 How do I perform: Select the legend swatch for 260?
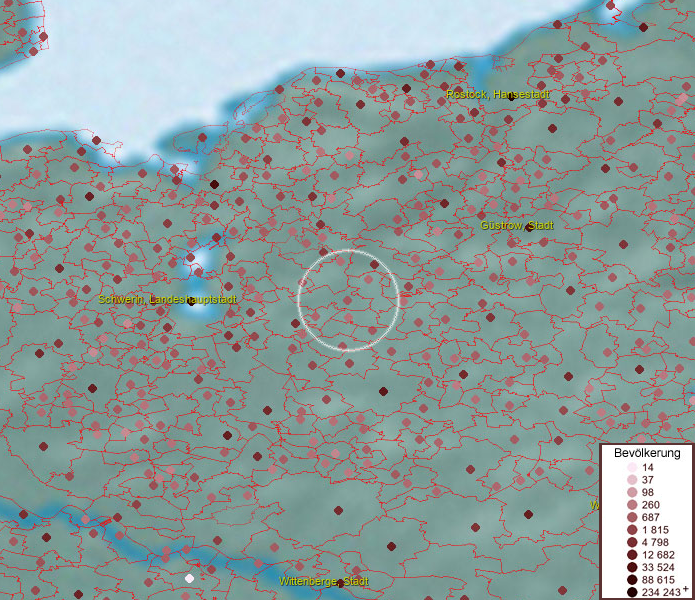(632, 504)
